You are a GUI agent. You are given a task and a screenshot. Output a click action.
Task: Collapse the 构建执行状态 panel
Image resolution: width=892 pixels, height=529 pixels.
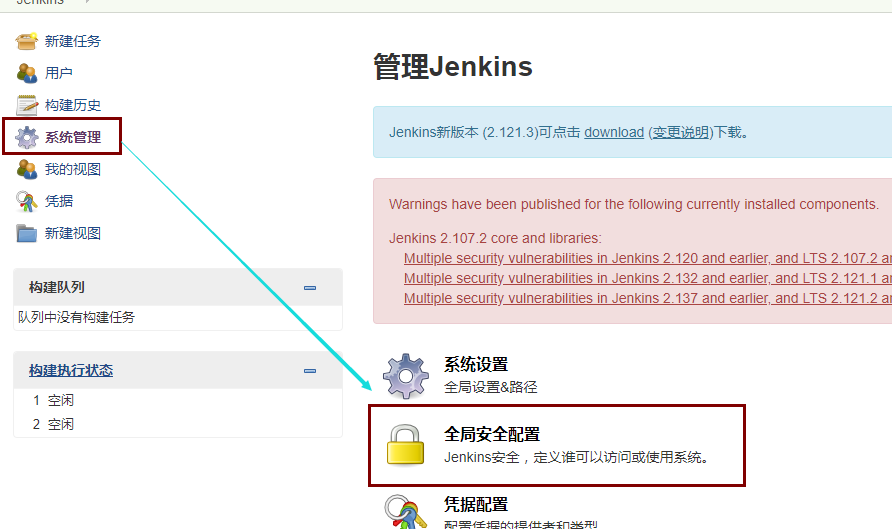(310, 371)
